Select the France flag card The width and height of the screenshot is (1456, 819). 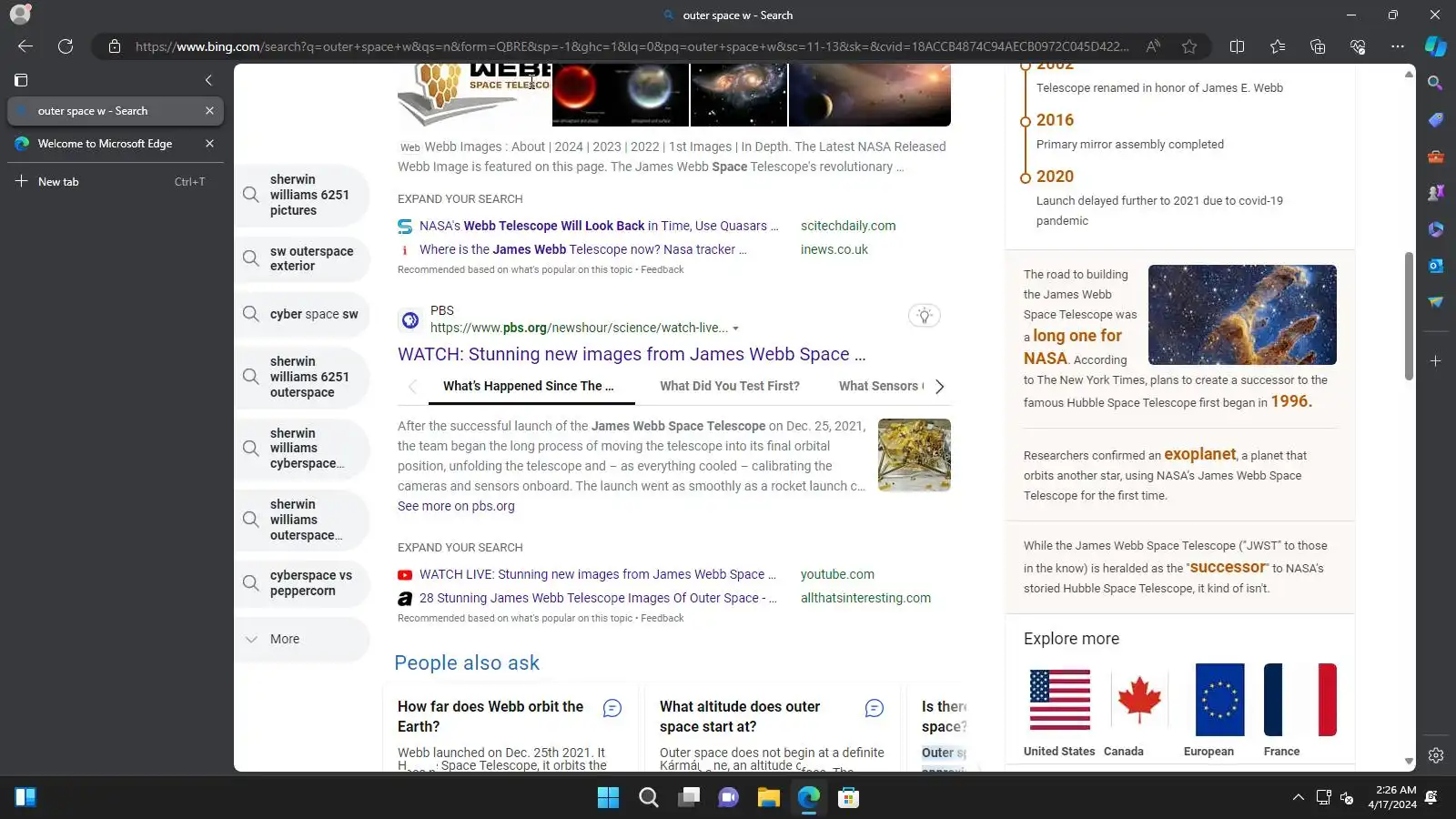tap(1299, 710)
